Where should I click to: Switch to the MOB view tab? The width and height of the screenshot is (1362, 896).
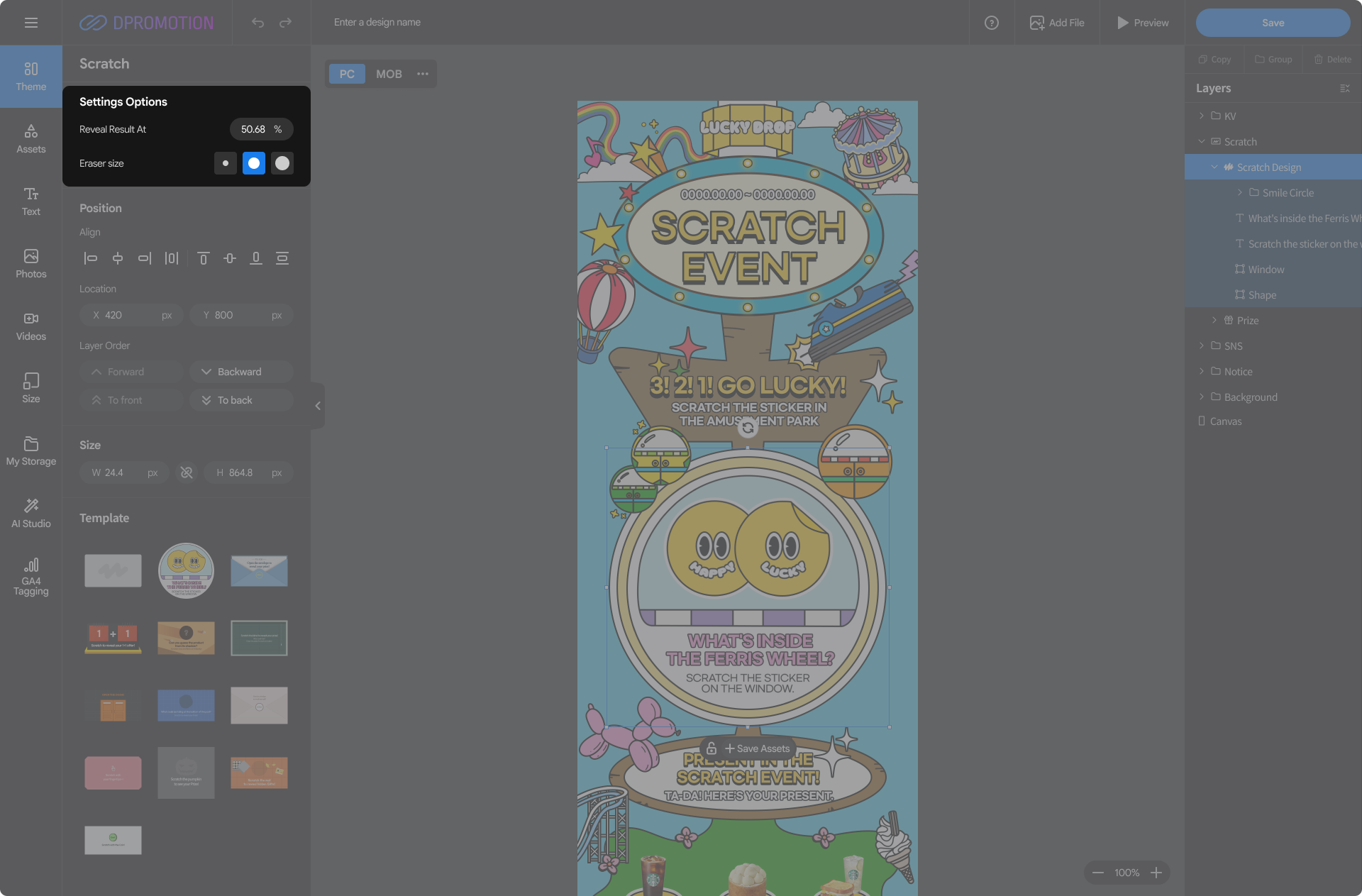(389, 74)
